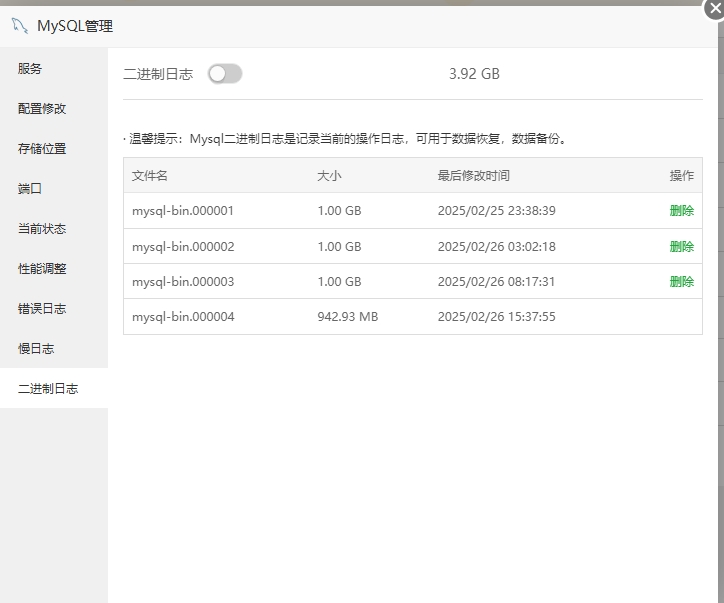This screenshot has height=603, width=724.
Task: Toggle the 二进制日志 switch
Action: [x=225, y=74]
